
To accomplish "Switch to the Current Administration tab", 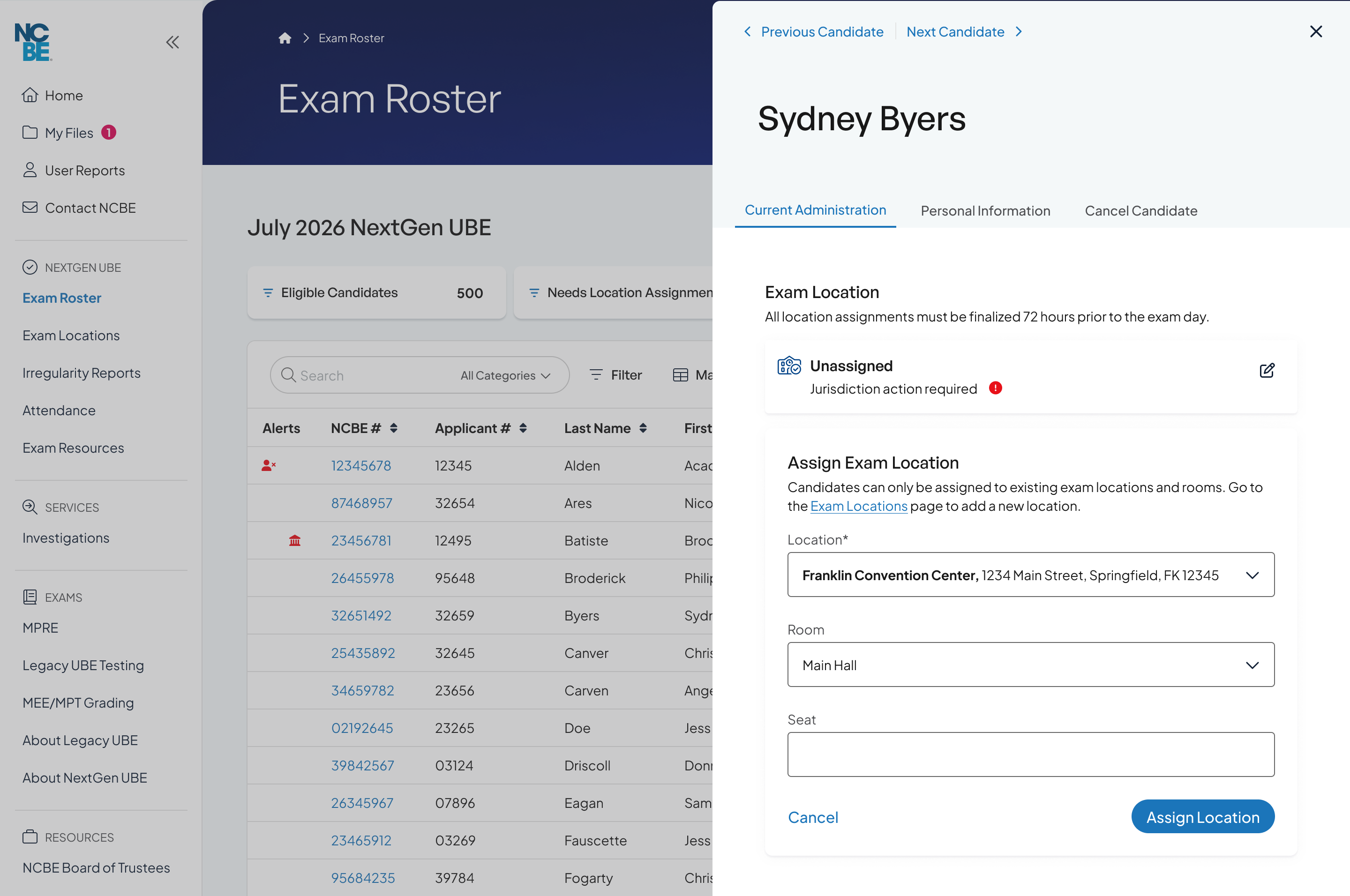I will point(815,210).
